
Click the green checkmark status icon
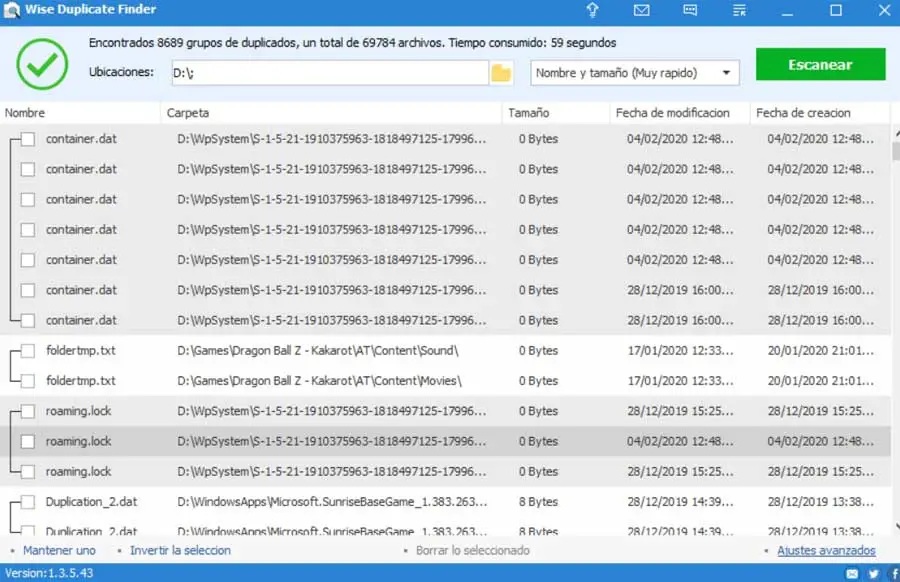click(x=42, y=64)
